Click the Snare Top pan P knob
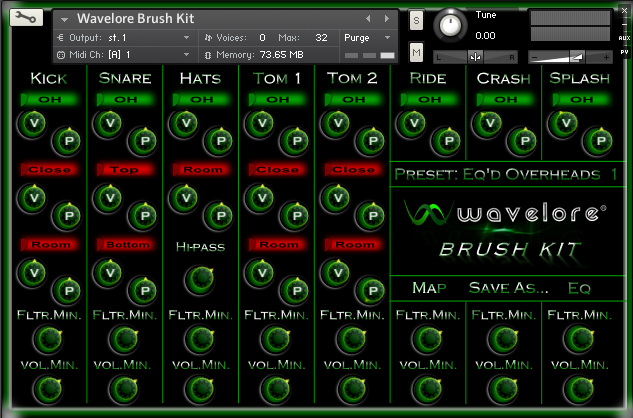633x418 pixels. point(143,214)
